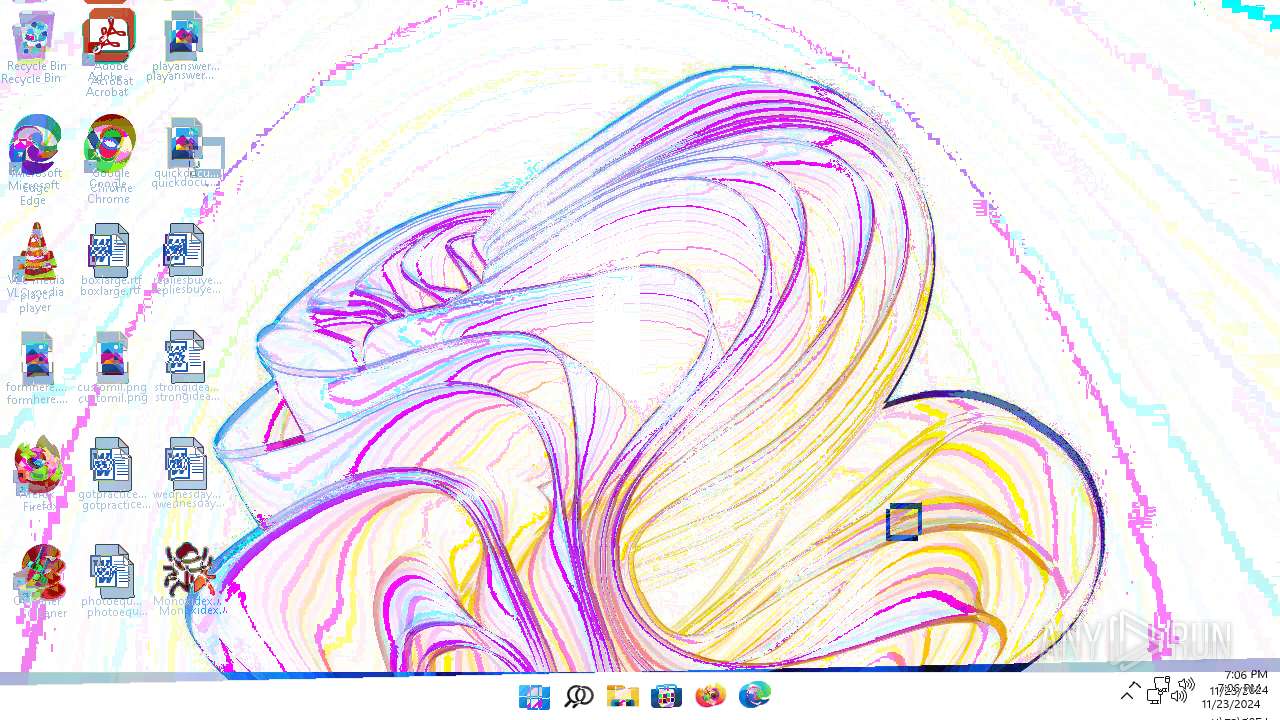Select the quickdocu file icon

click(x=185, y=154)
